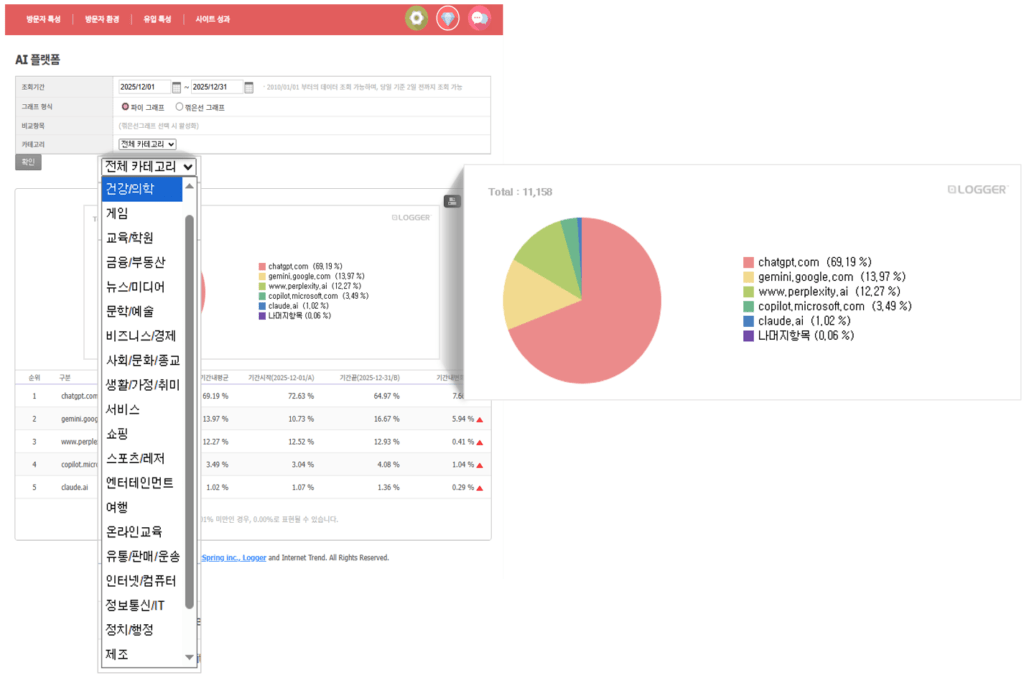This screenshot has height=678, width=1024.
Task: Click the scroll-down arrow in the category list
Action: [190, 657]
